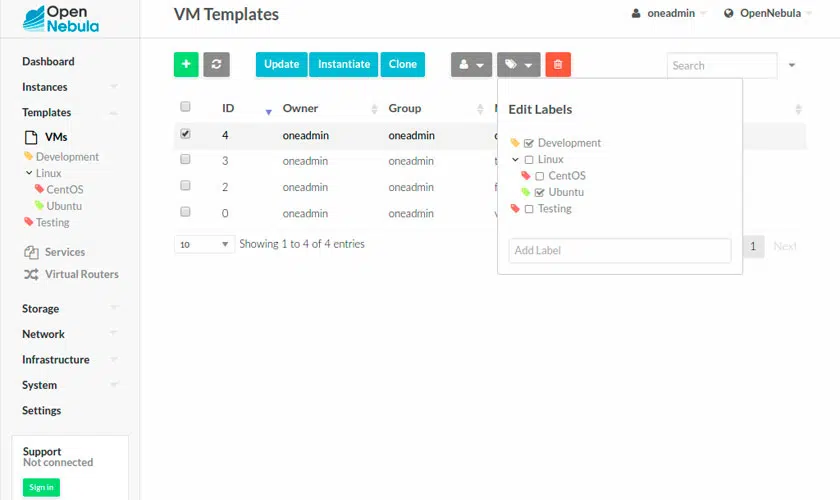Sort table by ID column
This screenshot has height=500, width=840.
228,108
